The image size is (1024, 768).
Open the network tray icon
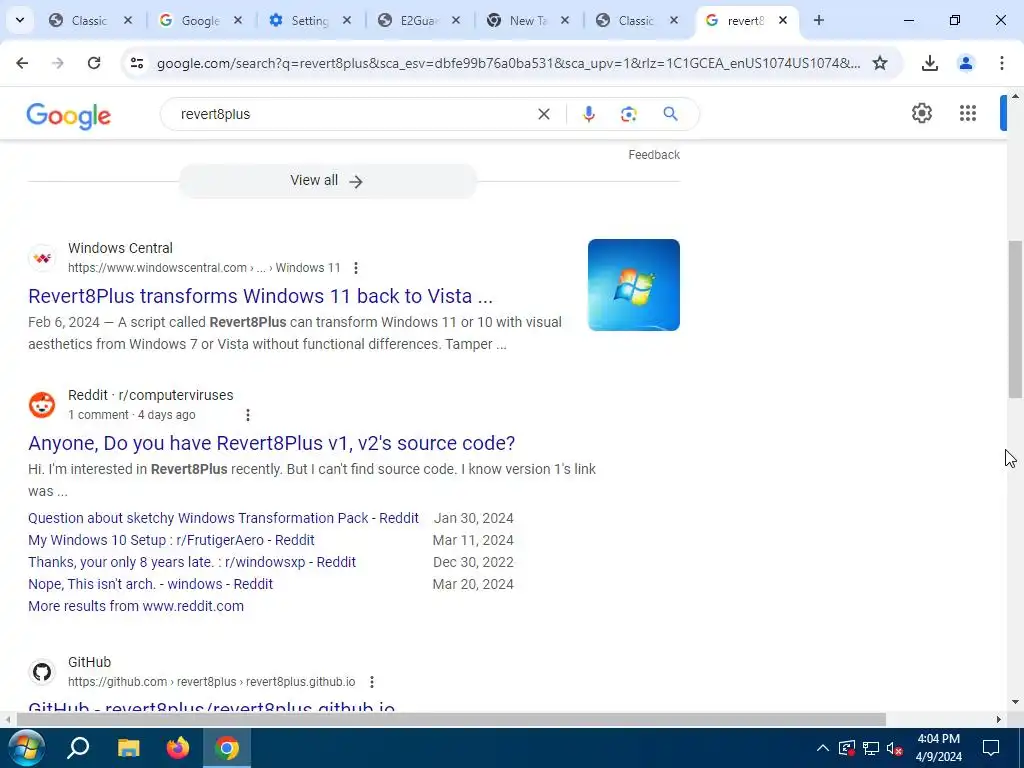point(871,748)
